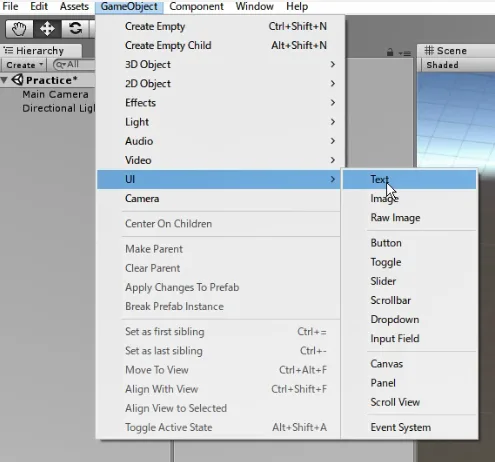This screenshot has width=495, height=462.
Task: Choose Camera from GameObject menu
Action: point(219,199)
